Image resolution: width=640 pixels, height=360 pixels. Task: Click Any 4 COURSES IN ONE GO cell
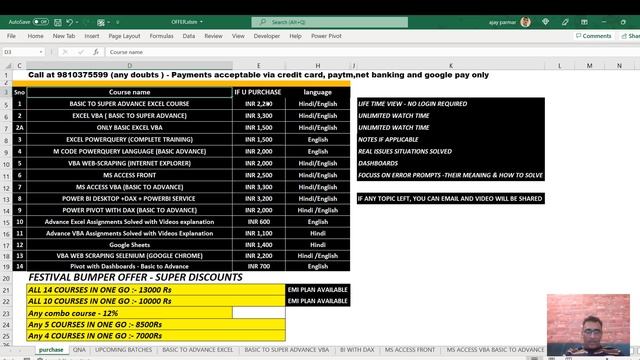coord(156,336)
